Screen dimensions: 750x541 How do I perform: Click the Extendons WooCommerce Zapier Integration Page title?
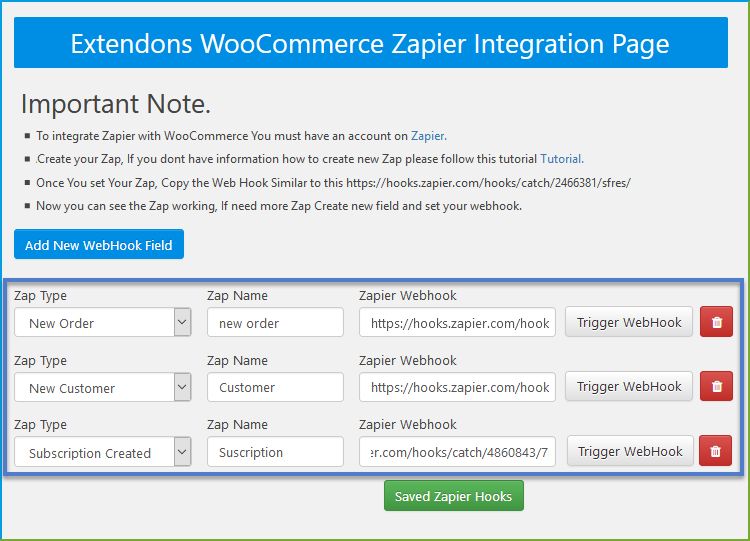[x=371, y=43]
